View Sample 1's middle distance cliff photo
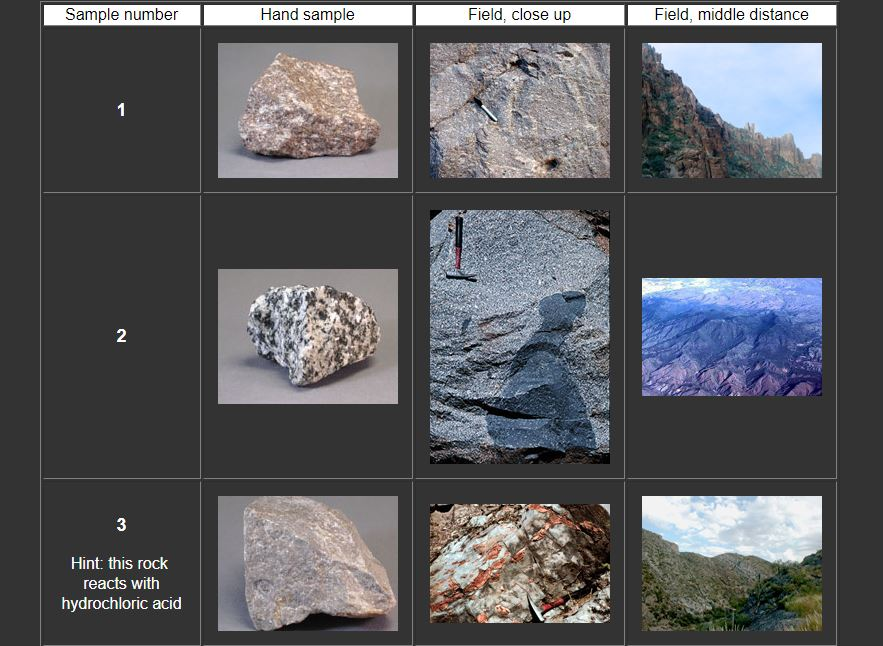Screen dimensions: 883x646 coord(730,109)
